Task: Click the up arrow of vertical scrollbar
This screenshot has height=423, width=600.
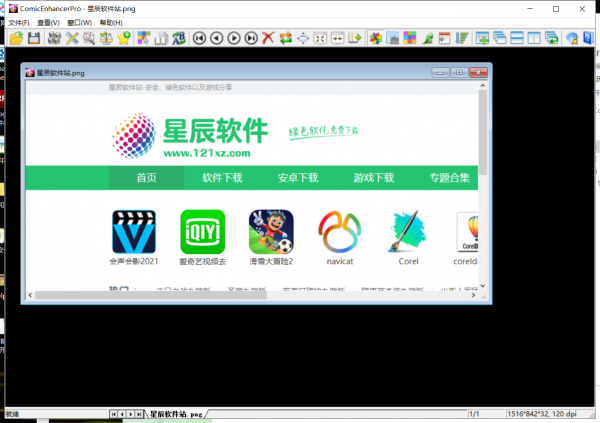Action: pyautogui.click(x=483, y=86)
